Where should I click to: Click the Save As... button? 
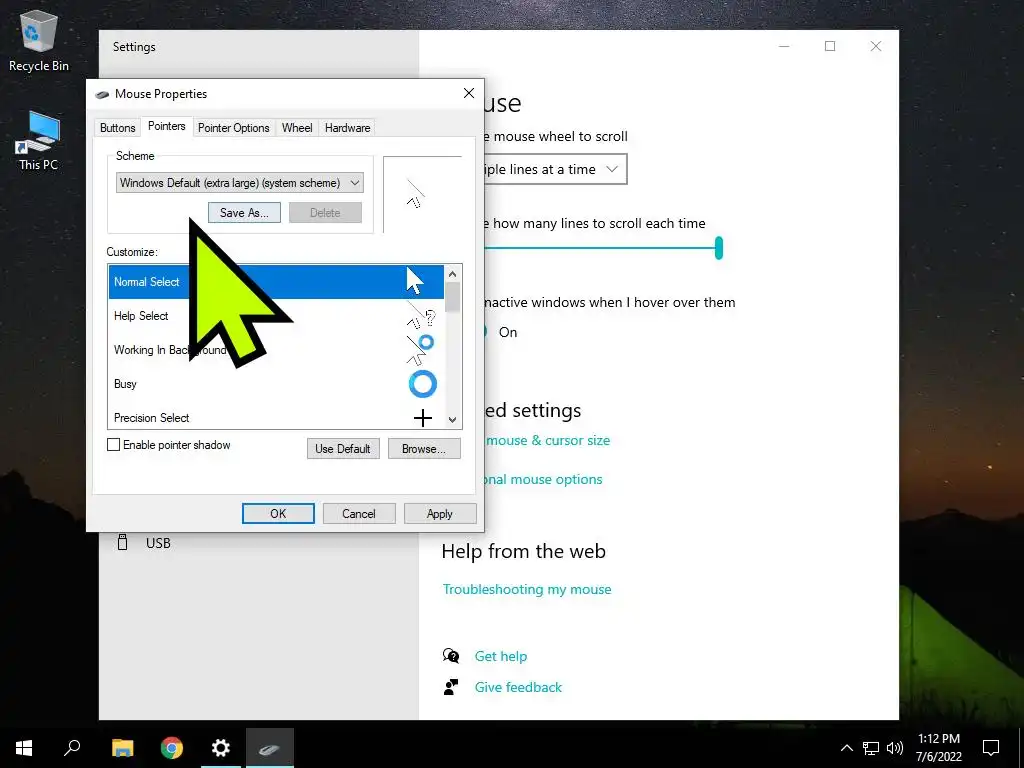[x=244, y=212]
